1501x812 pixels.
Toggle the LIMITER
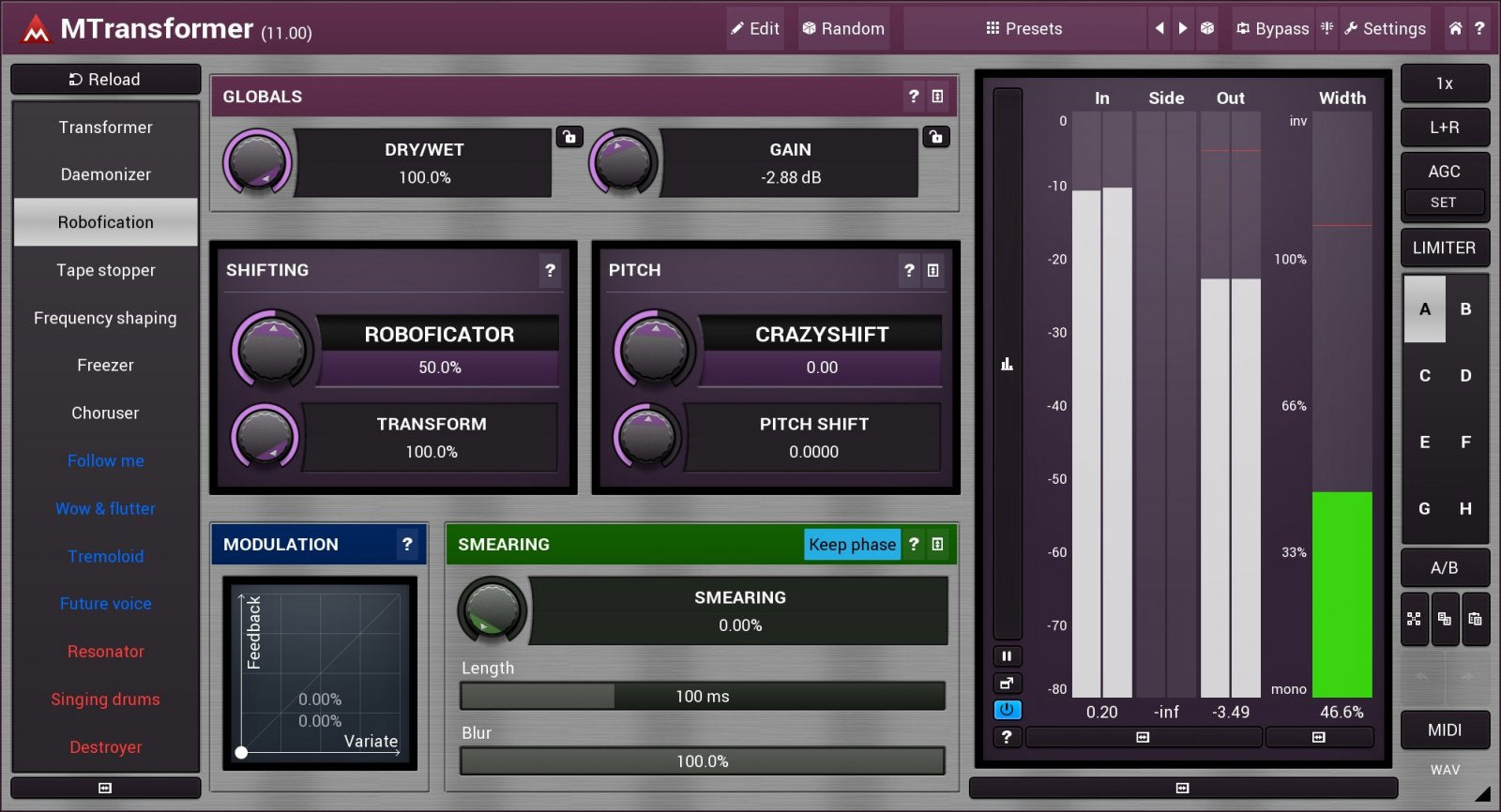coord(1445,248)
